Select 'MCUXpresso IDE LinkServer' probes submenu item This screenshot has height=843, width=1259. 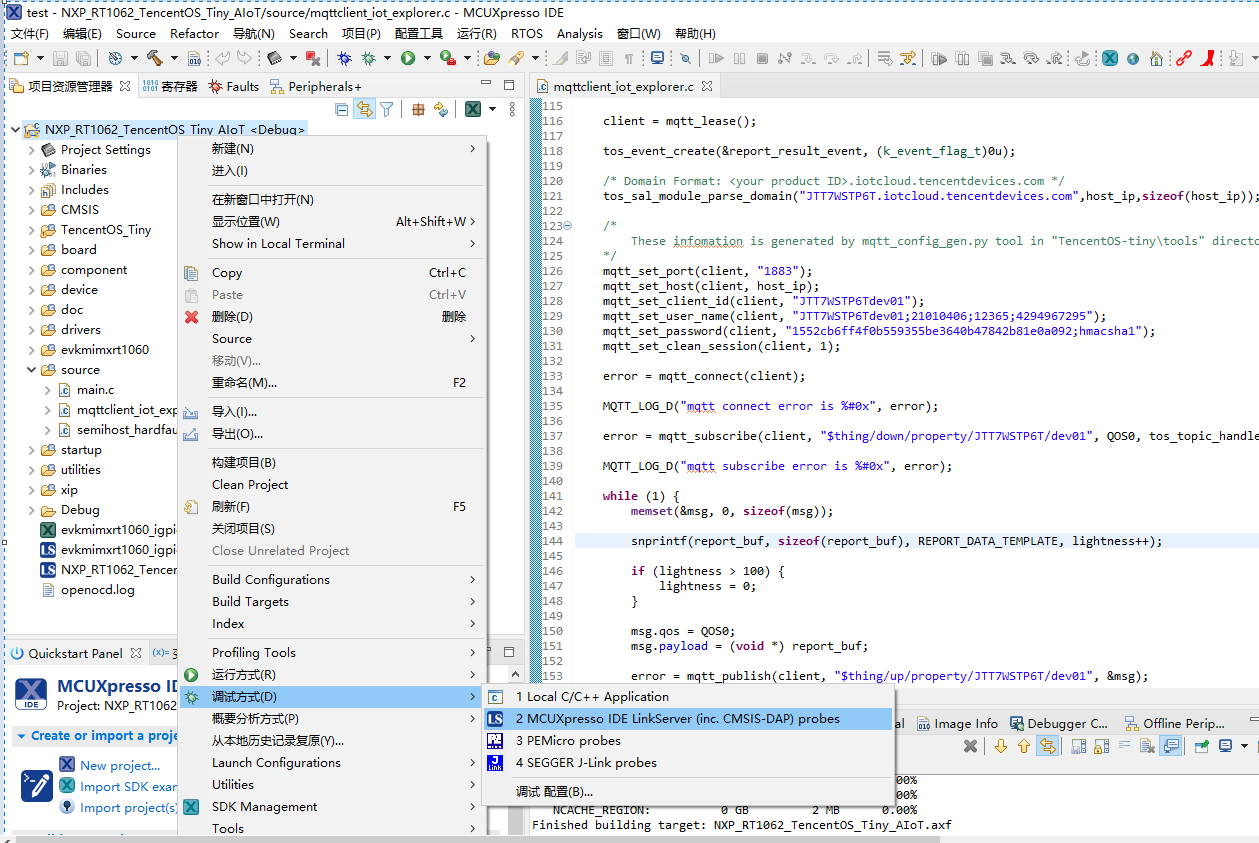point(687,719)
